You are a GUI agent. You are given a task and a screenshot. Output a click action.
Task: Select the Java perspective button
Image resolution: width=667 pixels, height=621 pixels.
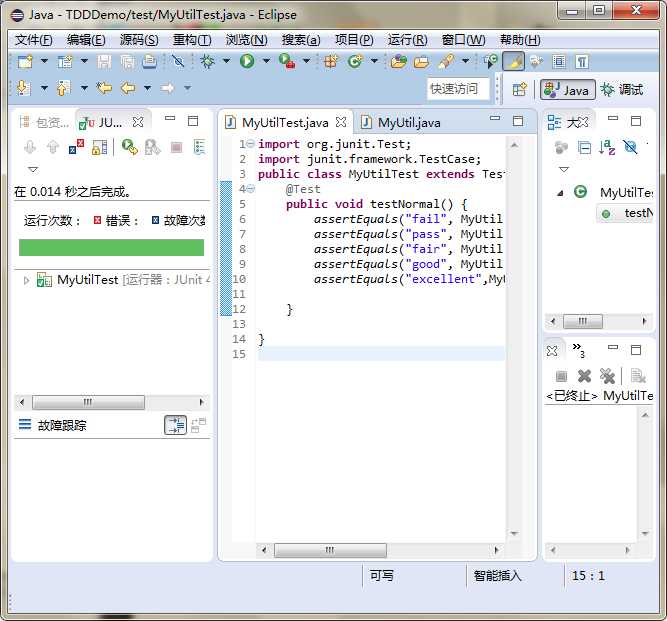click(x=566, y=89)
